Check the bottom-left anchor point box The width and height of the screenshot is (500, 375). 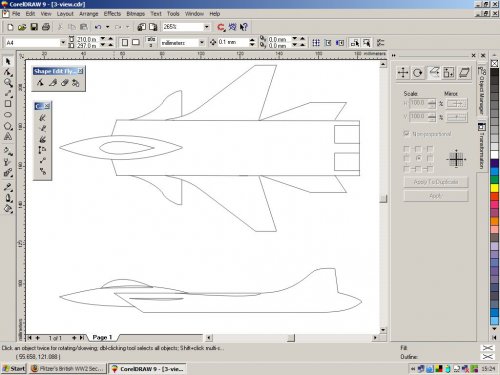click(x=406, y=169)
